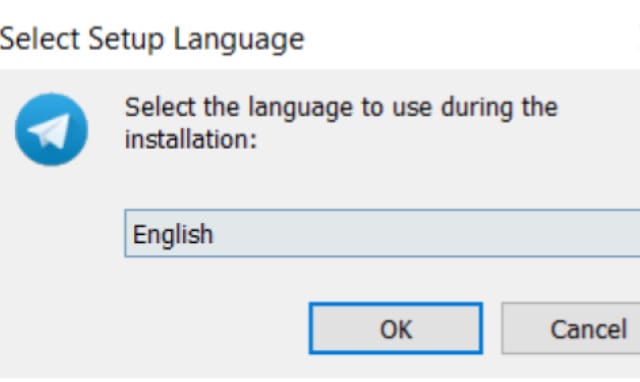The height and width of the screenshot is (382, 640).
Task: Click the word installation: in the prompt
Action: [191, 139]
